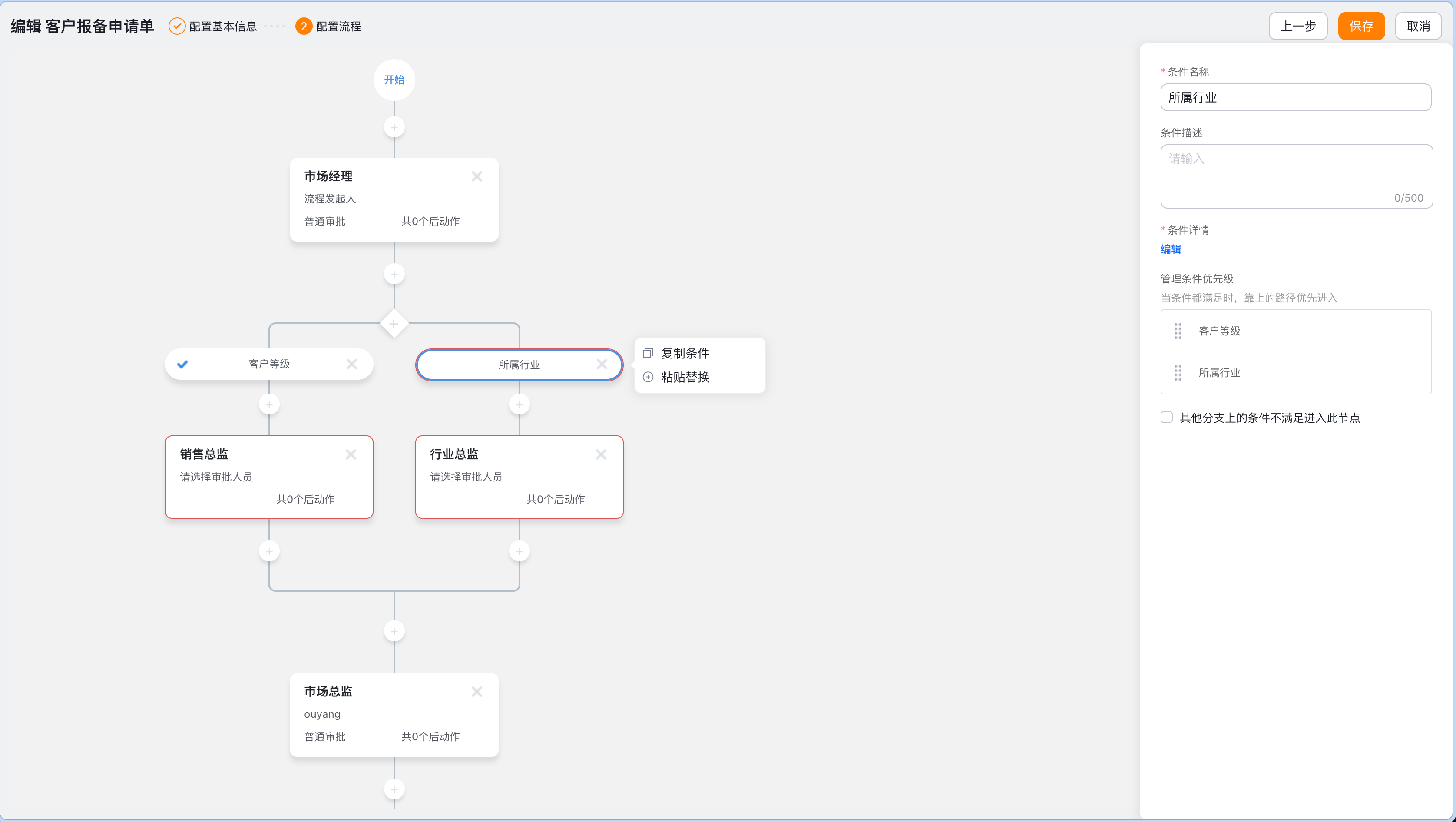Delete the 客户等级 condition branch
Image resolution: width=1456 pixels, height=822 pixels.
point(351,364)
